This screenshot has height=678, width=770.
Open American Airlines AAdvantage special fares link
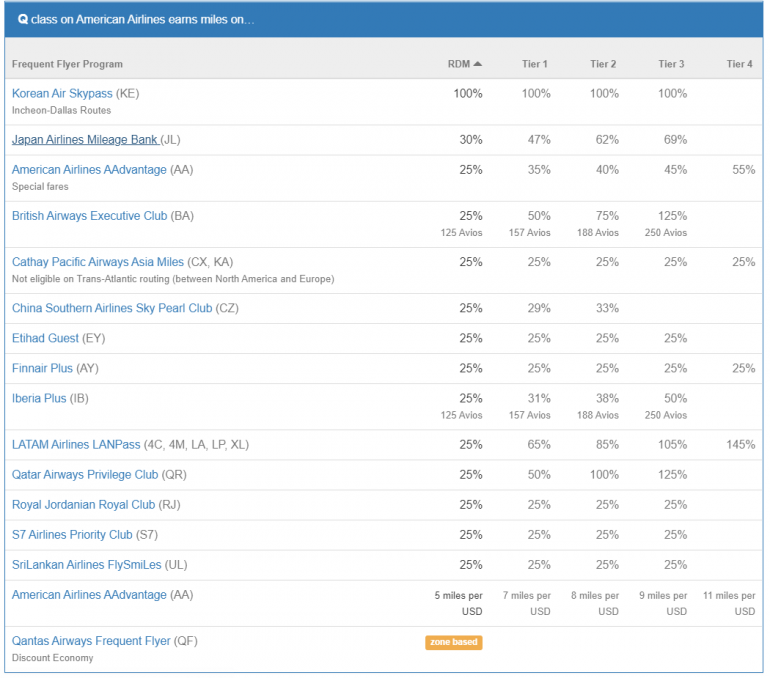pyautogui.click(x=89, y=170)
